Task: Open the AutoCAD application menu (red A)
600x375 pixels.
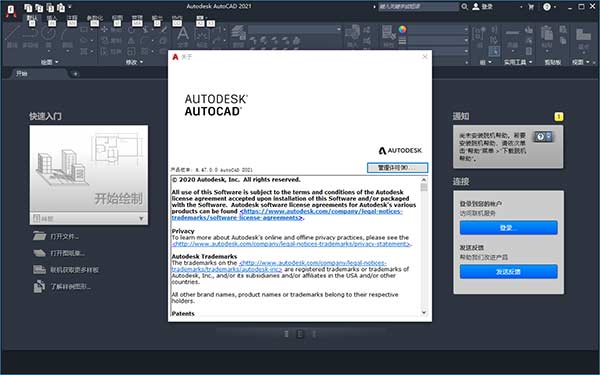Action: [11, 11]
